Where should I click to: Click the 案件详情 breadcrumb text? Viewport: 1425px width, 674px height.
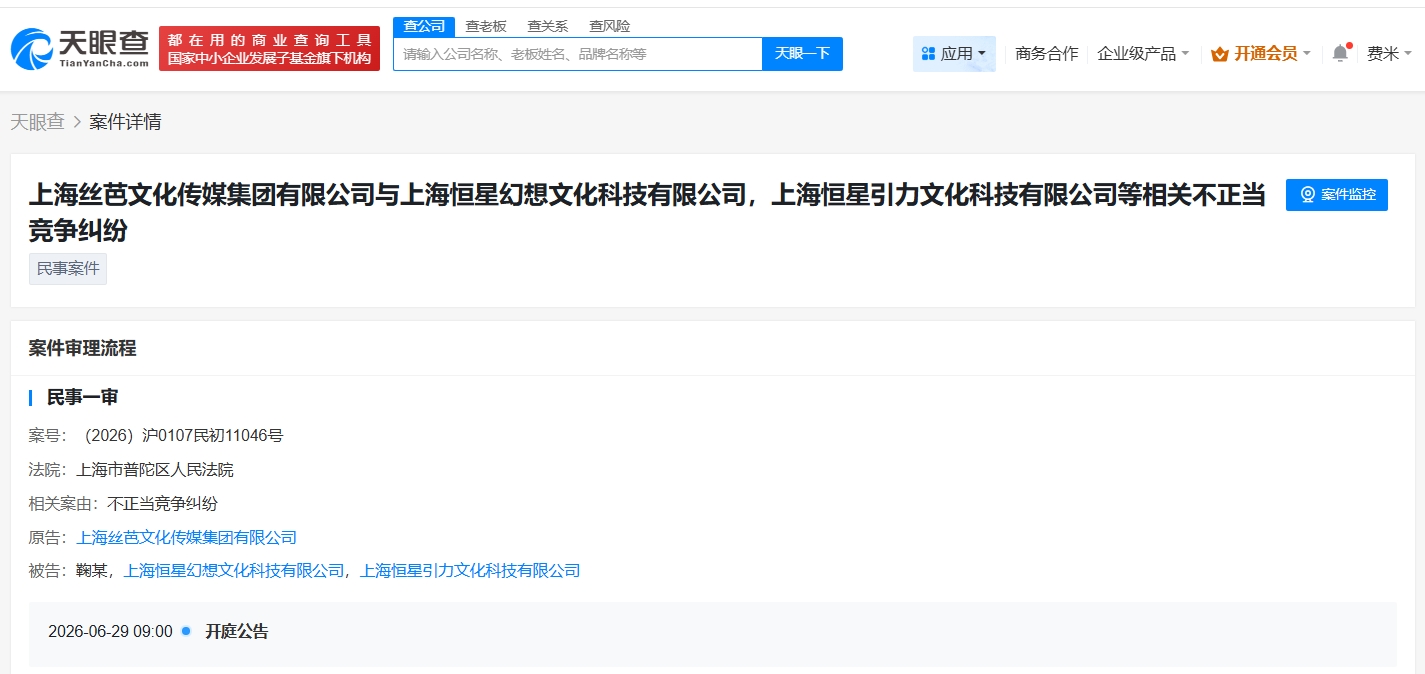(x=125, y=122)
